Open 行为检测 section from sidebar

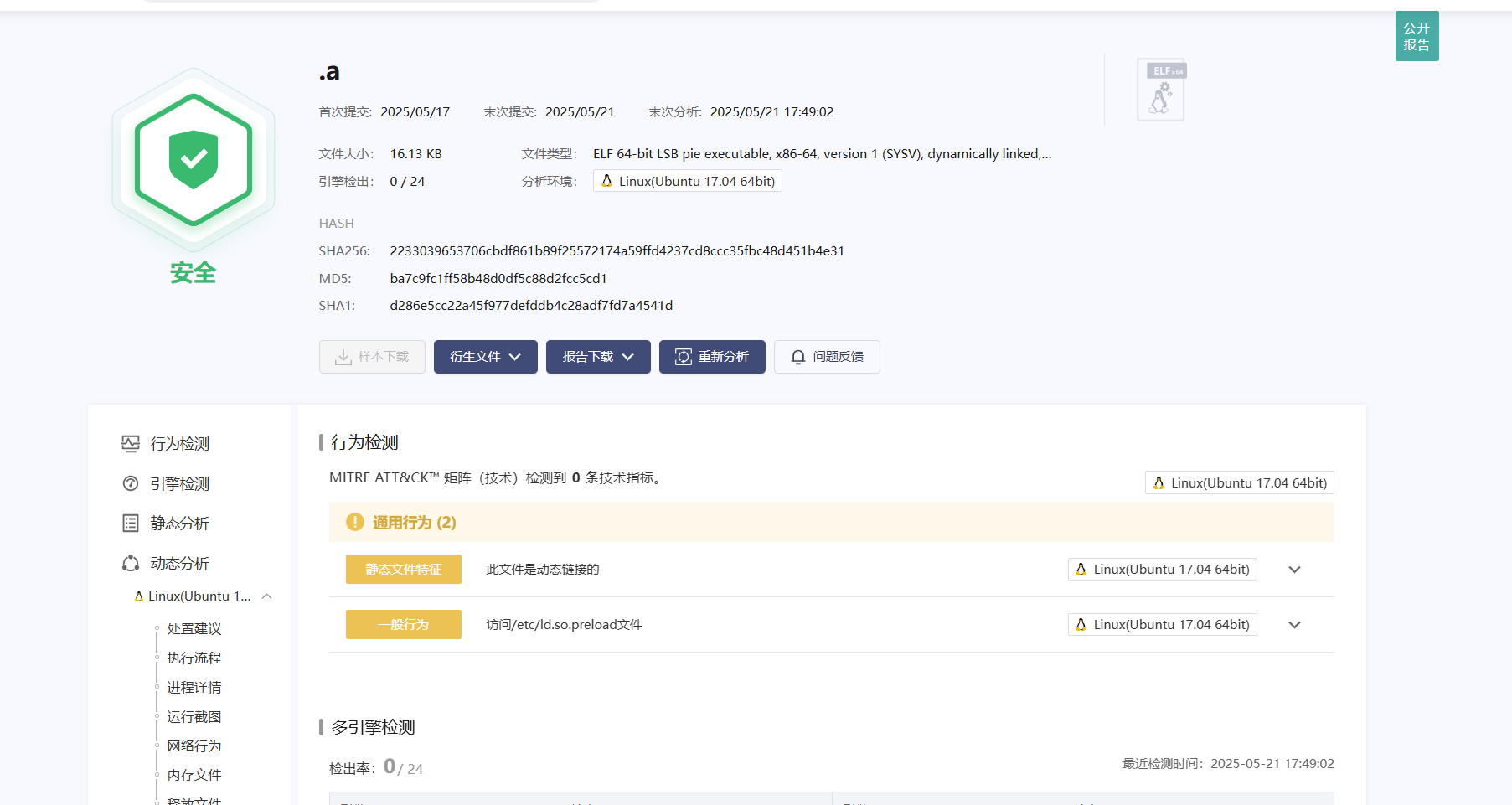tap(179, 444)
